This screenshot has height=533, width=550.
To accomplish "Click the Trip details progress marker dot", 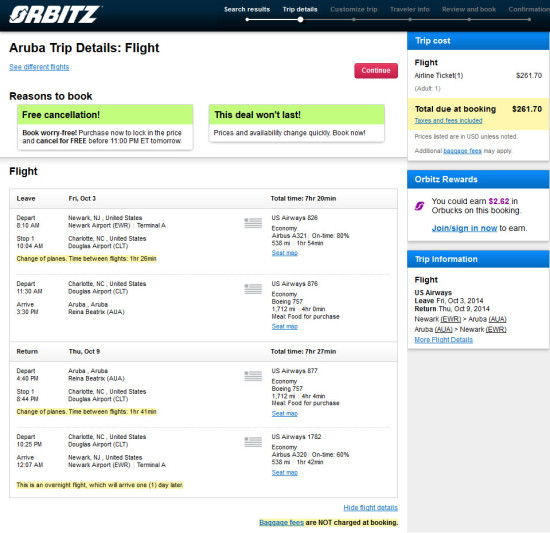I will [300, 20].
